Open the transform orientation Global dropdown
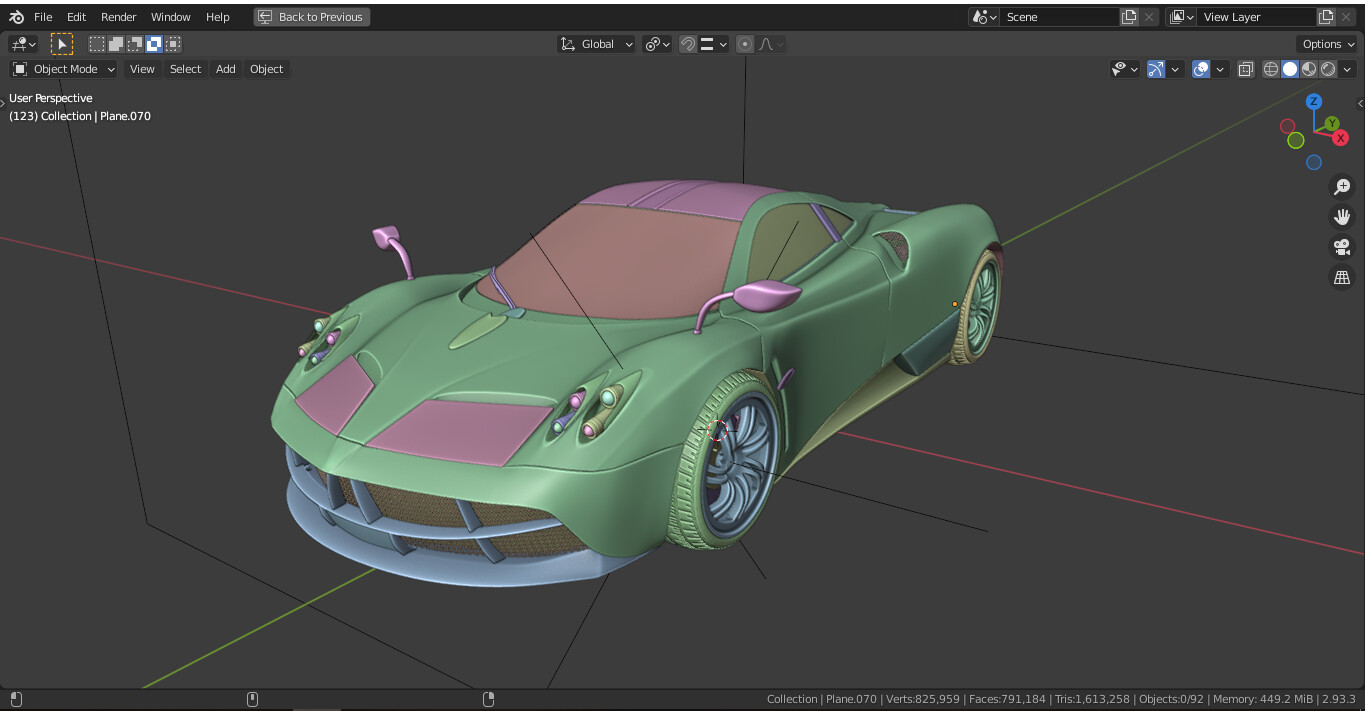 (596, 43)
